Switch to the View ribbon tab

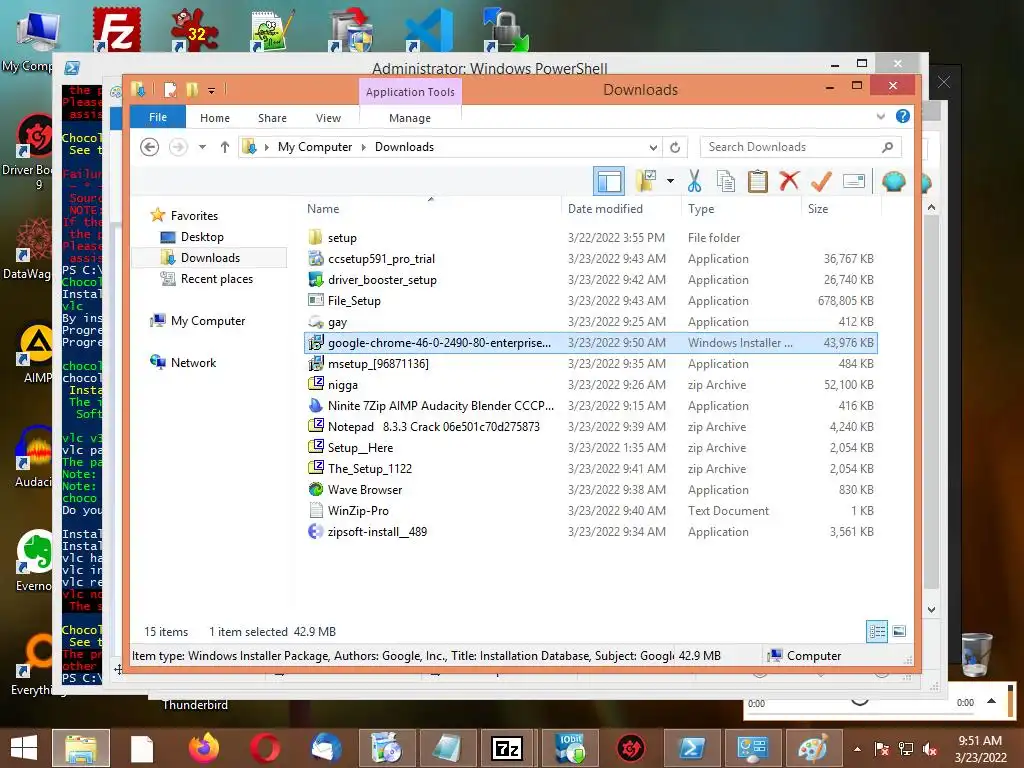click(328, 118)
